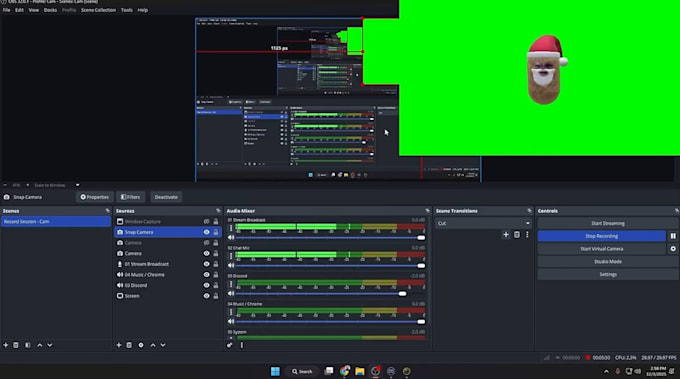Open the Scene Collection menu

98,10
